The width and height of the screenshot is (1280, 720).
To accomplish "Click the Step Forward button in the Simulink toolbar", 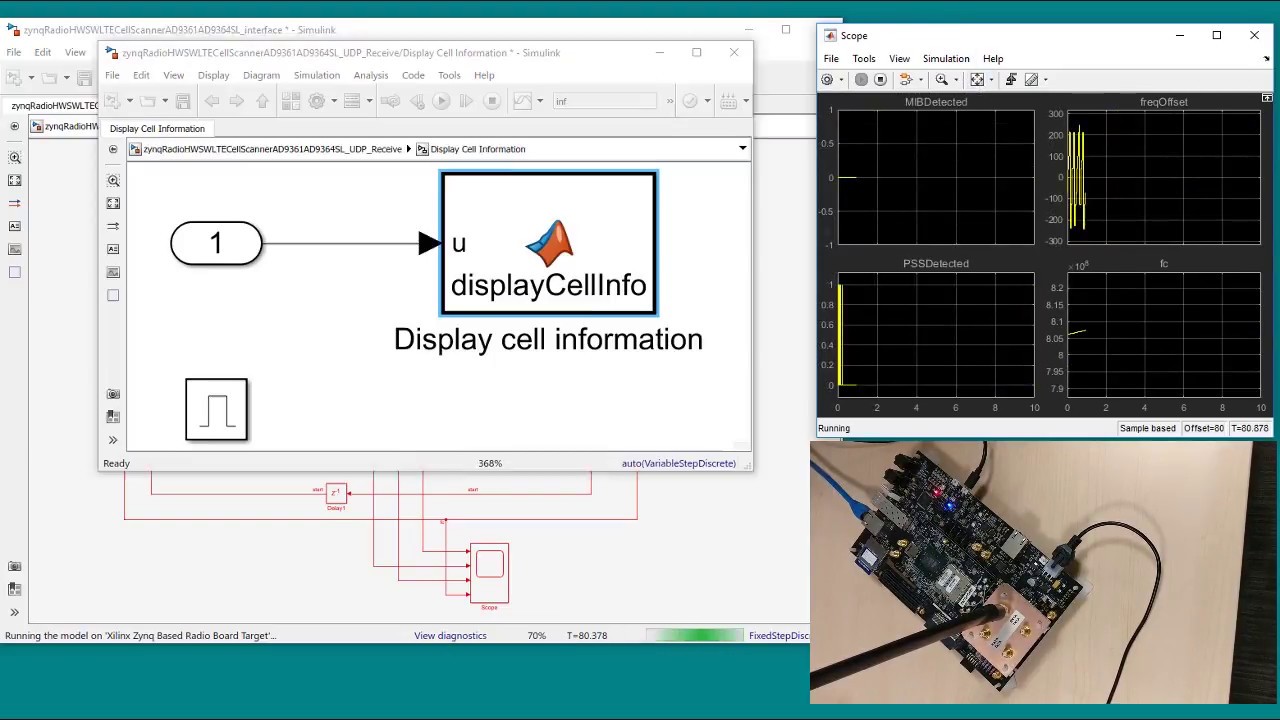I will pyautogui.click(x=466, y=101).
